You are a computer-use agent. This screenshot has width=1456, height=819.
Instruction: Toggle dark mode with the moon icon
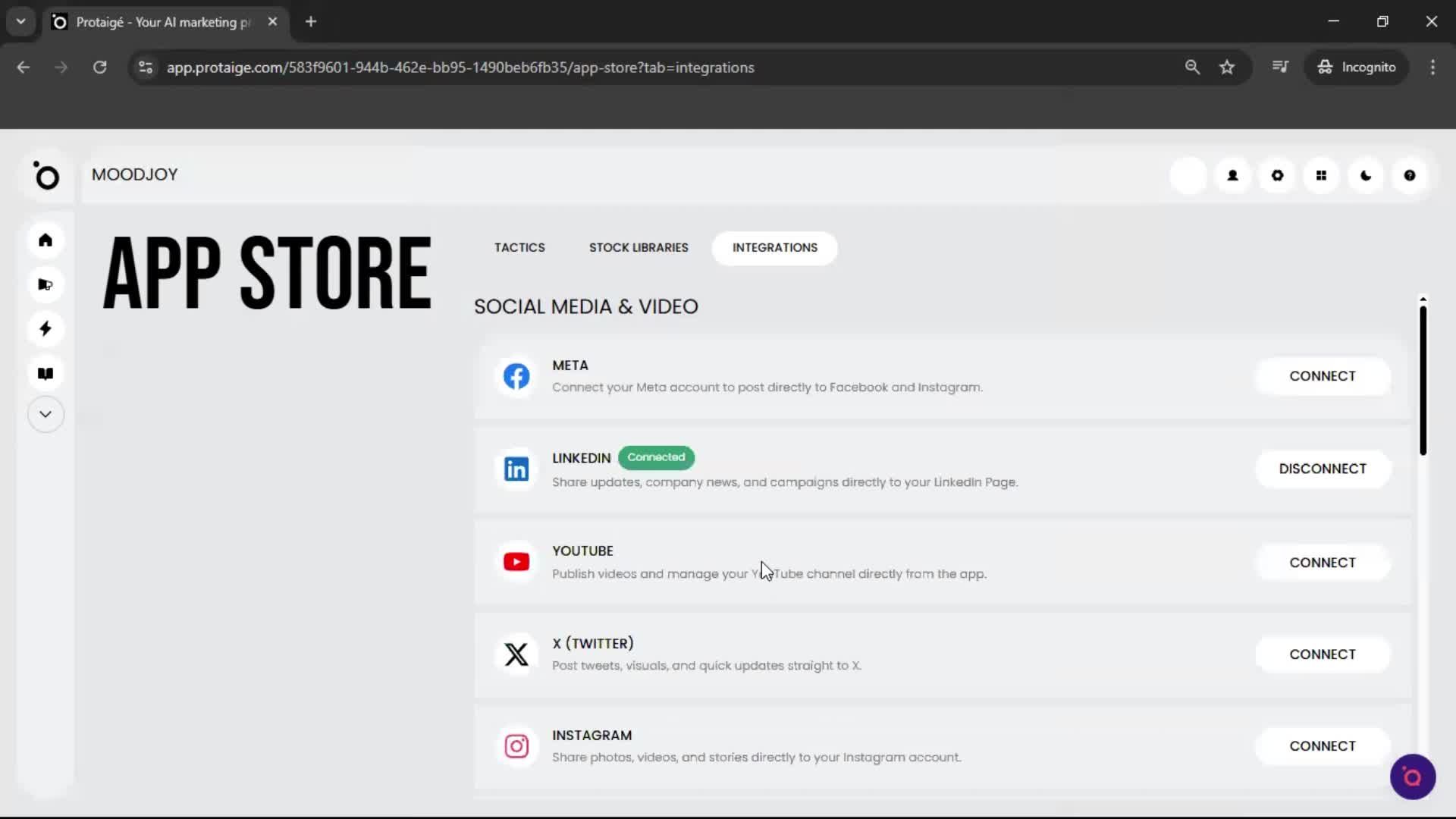(1365, 175)
